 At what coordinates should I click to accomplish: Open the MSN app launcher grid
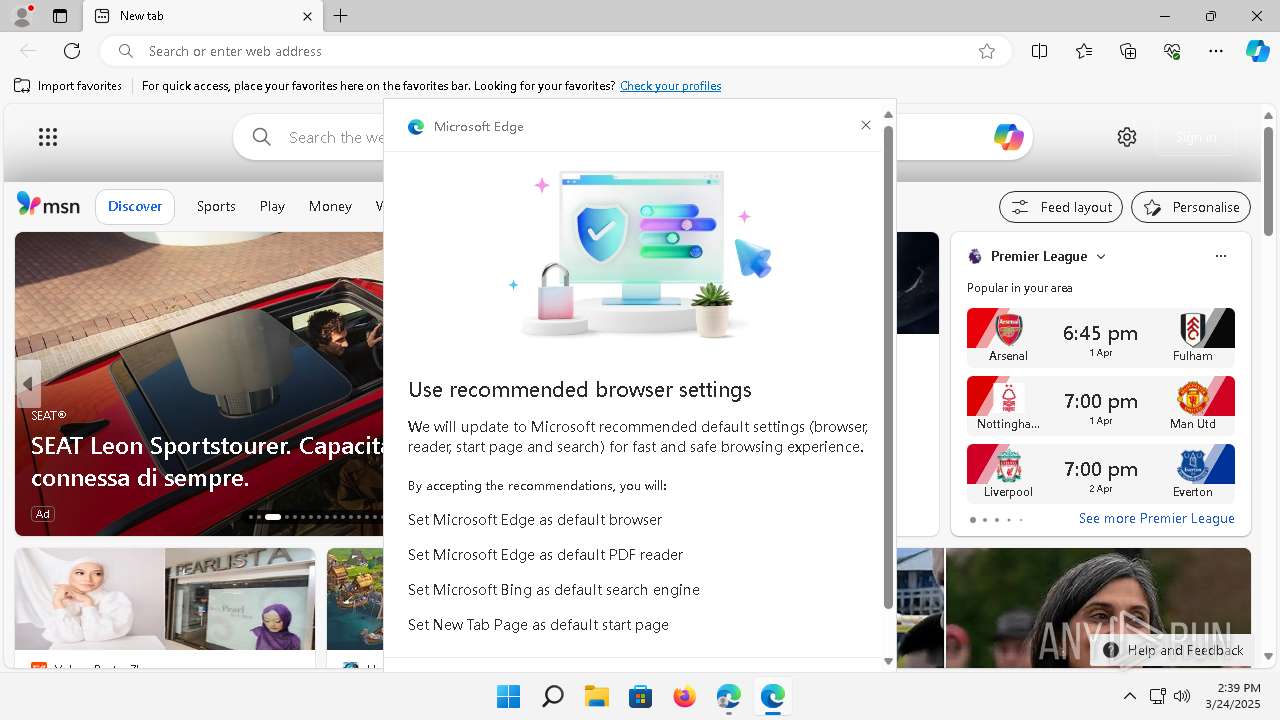tap(48, 137)
